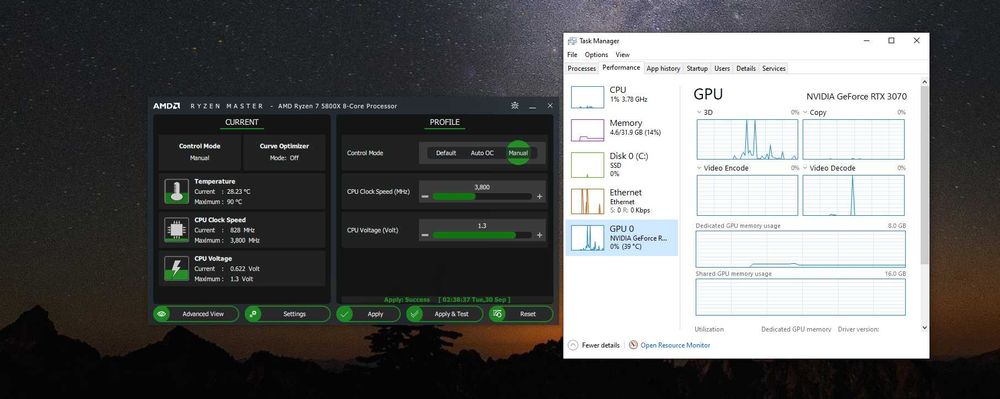Click the Resource Monitor icon in Task Manager
Viewport: 1000px width, 399px height.
tap(633, 345)
